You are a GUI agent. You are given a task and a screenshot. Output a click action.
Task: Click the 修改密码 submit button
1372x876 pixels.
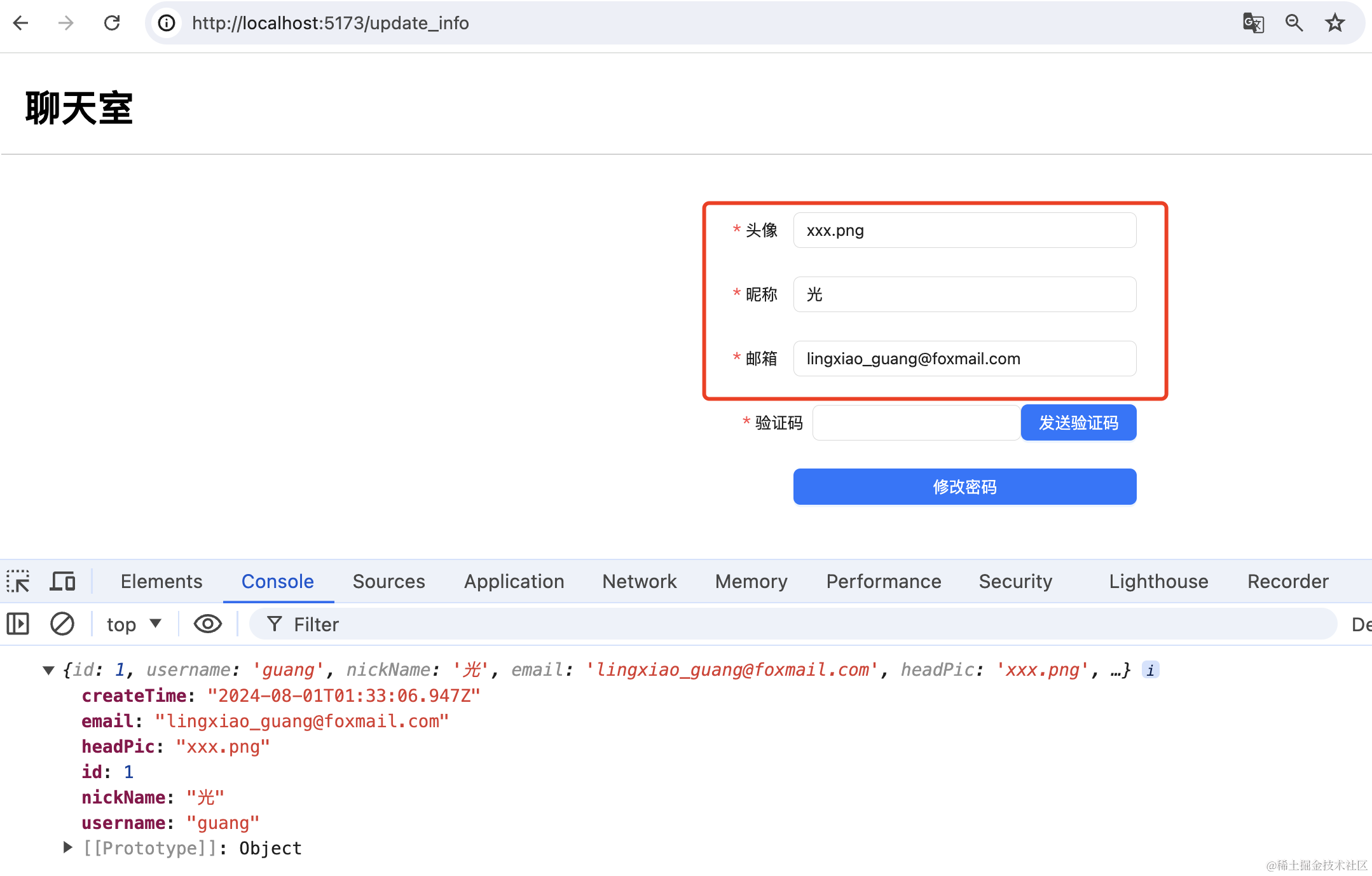coord(964,486)
